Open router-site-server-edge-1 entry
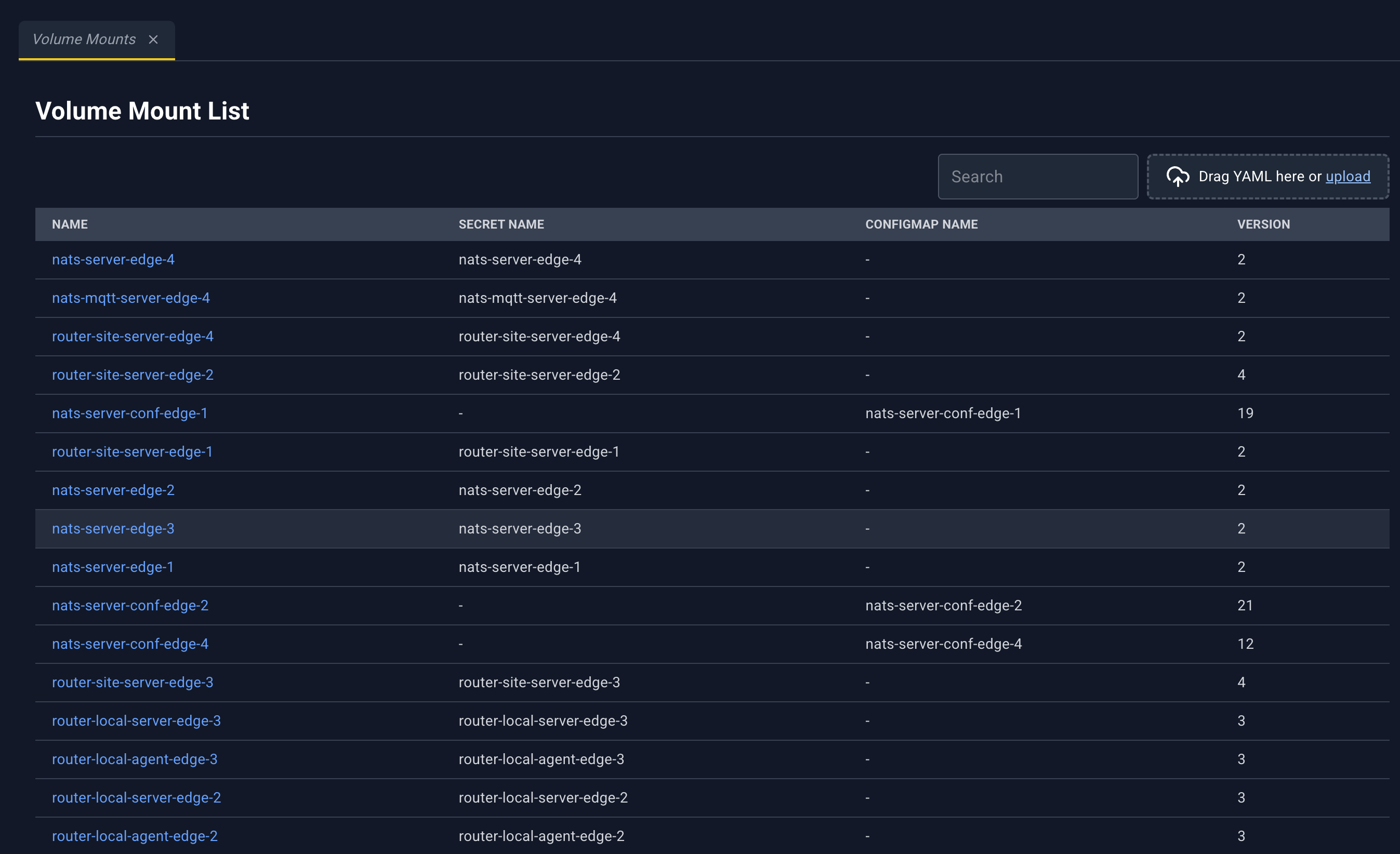This screenshot has width=1400, height=854. point(132,451)
